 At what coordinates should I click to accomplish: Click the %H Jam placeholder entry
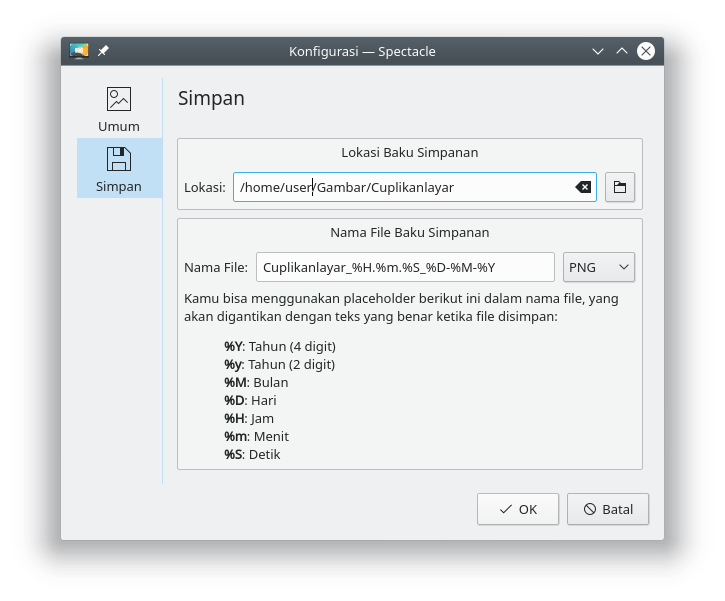tap(249, 418)
